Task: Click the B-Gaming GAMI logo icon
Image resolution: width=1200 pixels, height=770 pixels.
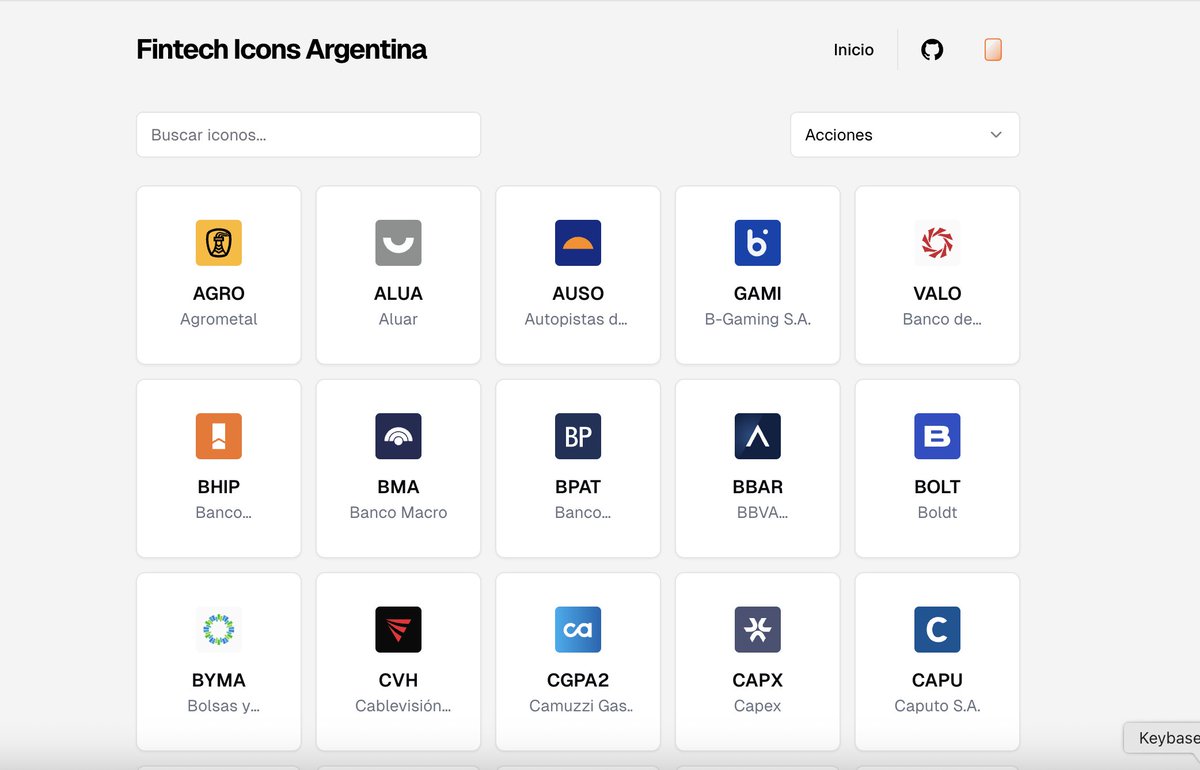Action: point(757,243)
